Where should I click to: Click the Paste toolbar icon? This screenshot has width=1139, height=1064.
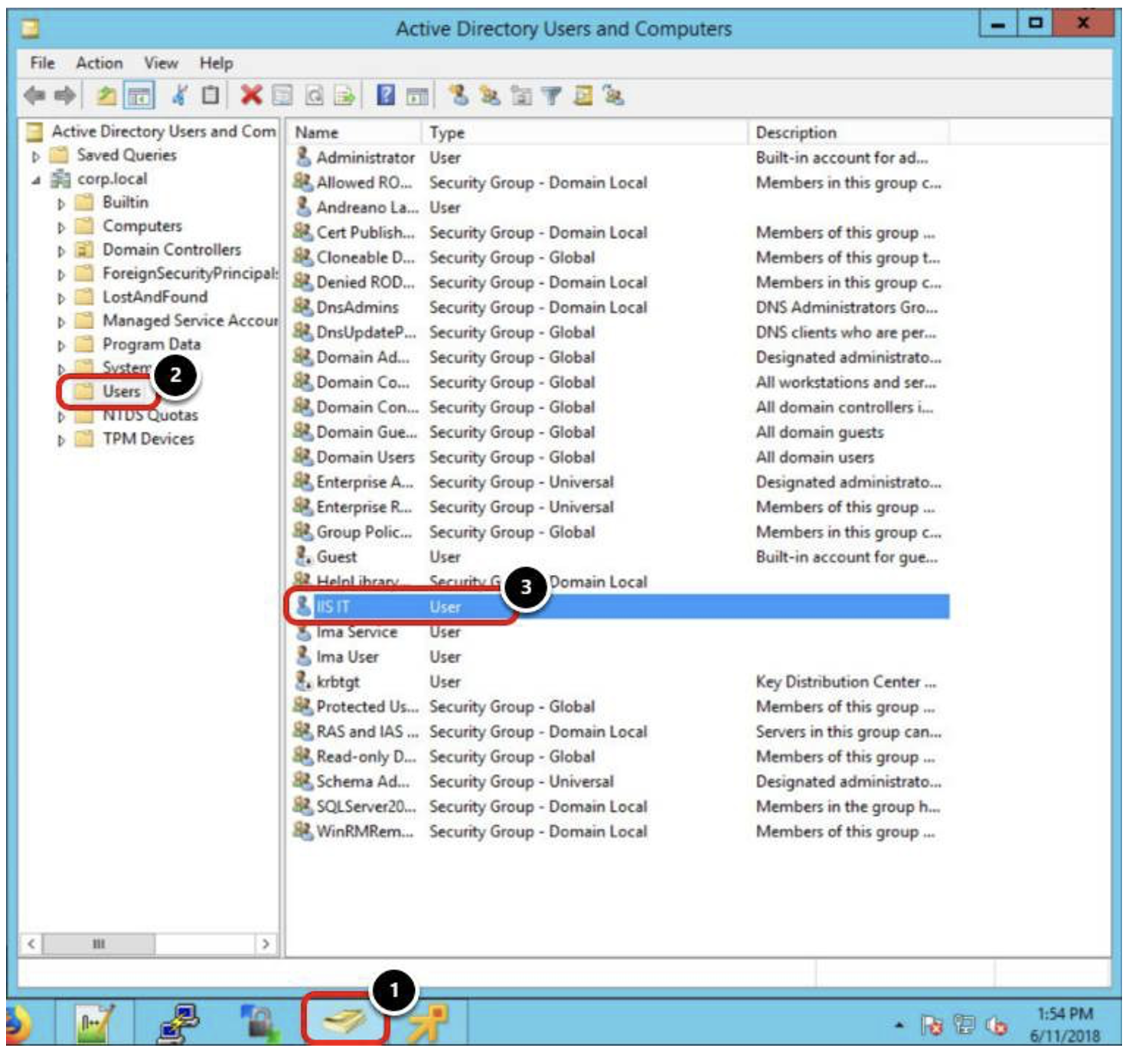click(x=208, y=96)
